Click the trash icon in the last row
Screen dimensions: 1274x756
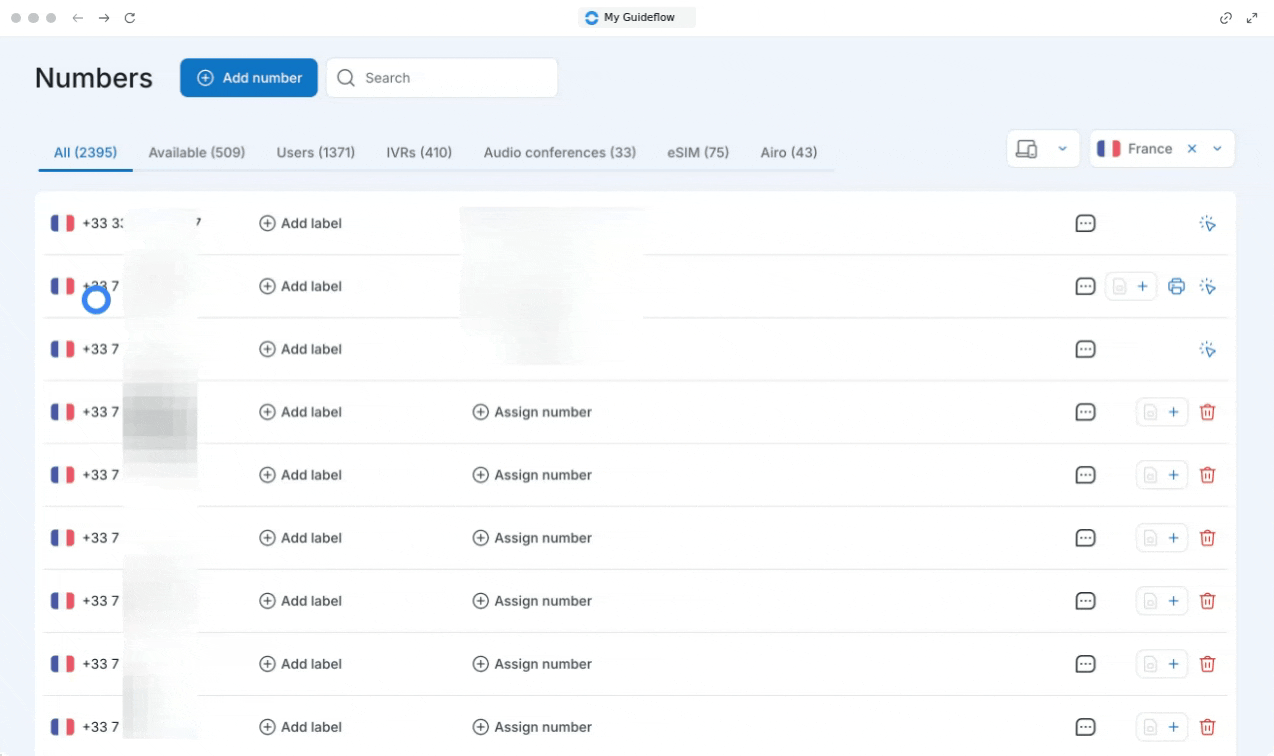click(x=1207, y=727)
